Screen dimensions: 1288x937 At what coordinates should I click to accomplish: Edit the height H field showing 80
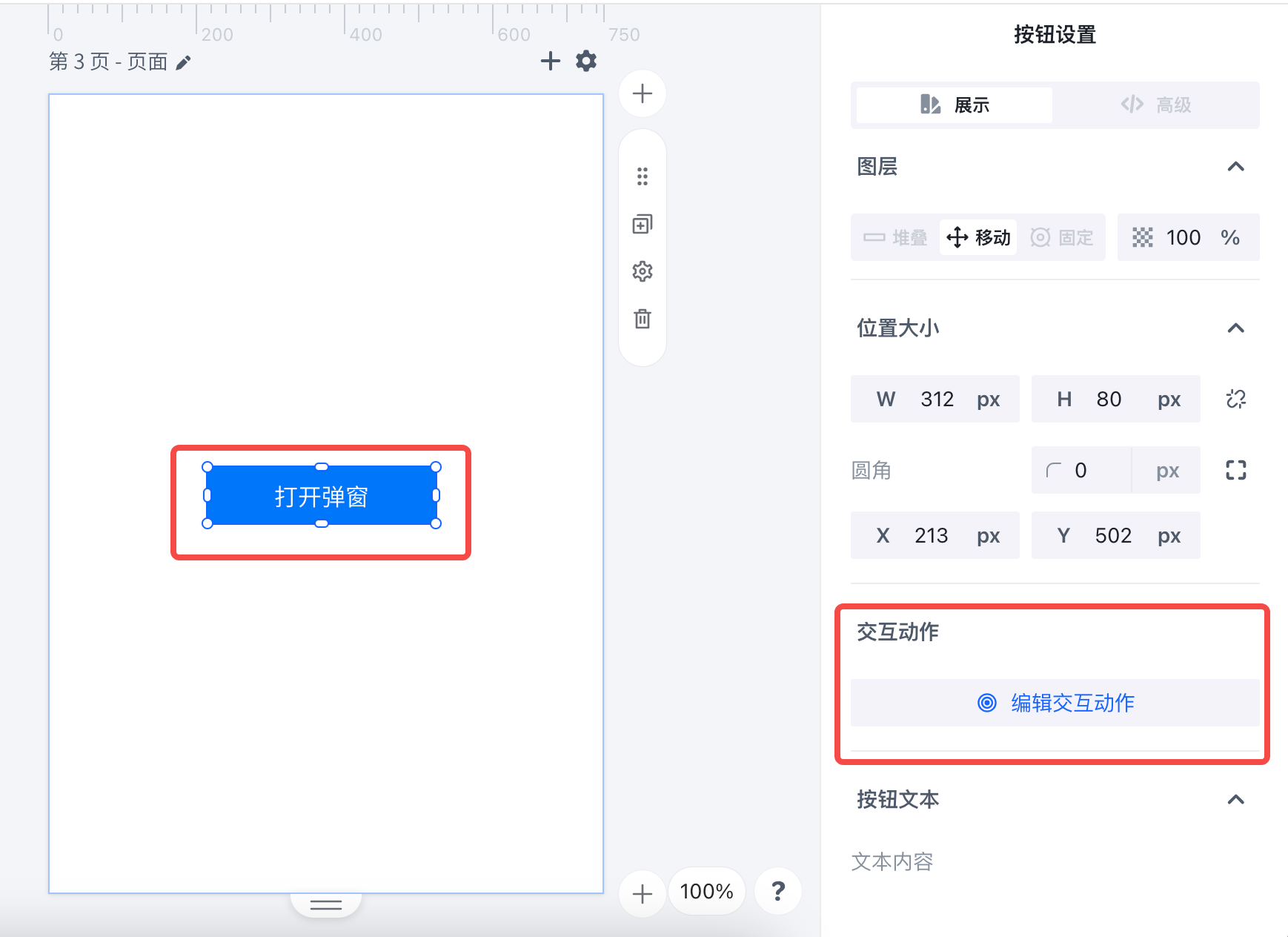pyautogui.click(x=1116, y=399)
